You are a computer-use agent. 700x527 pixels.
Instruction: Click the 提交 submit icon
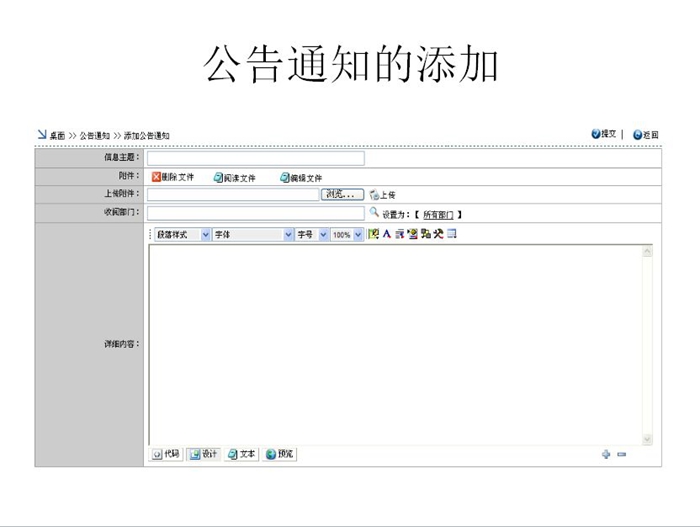pyautogui.click(x=596, y=134)
